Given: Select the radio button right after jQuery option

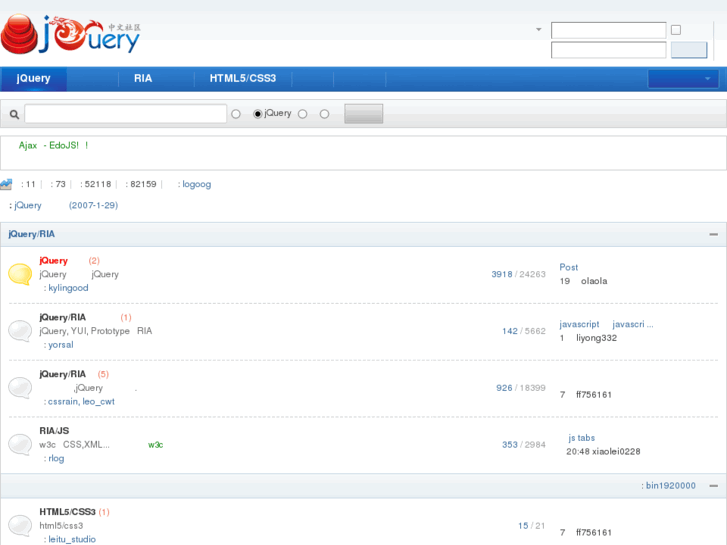Looking at the screenshot, I should pos(303,114).
